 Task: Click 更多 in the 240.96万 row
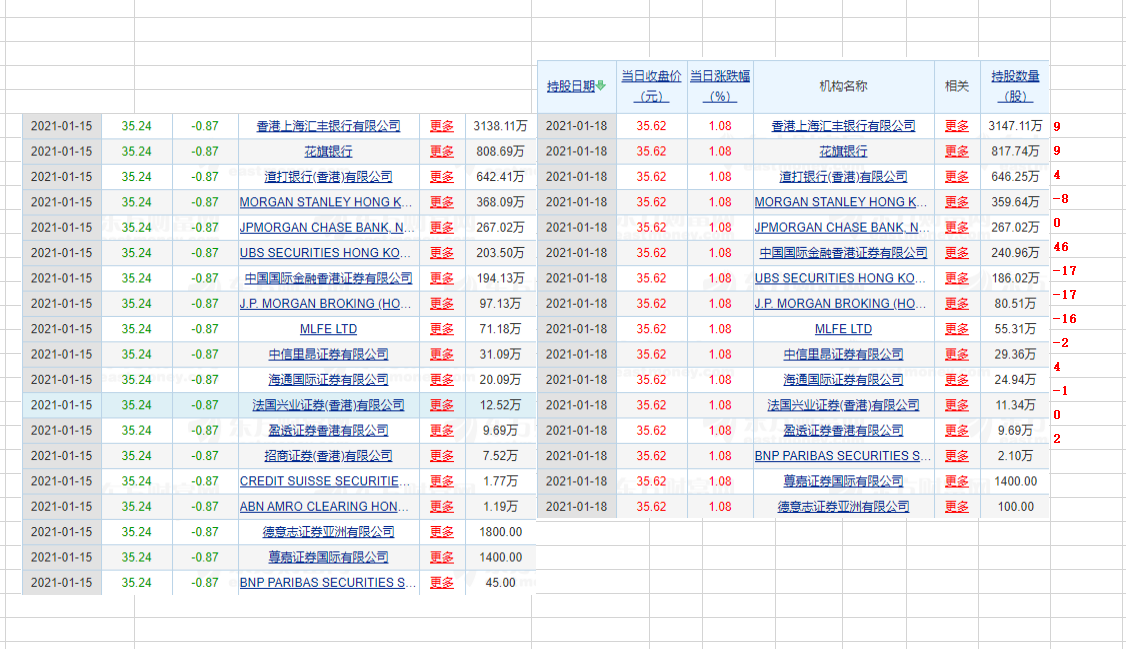point(957,253)
